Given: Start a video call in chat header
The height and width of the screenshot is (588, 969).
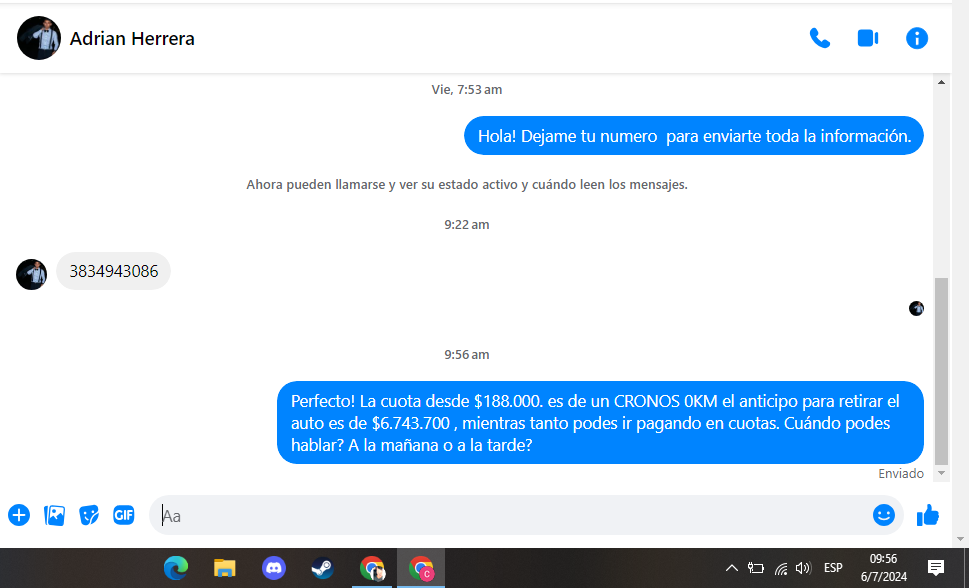Looking at the screenshot, I should click(867, 39).
